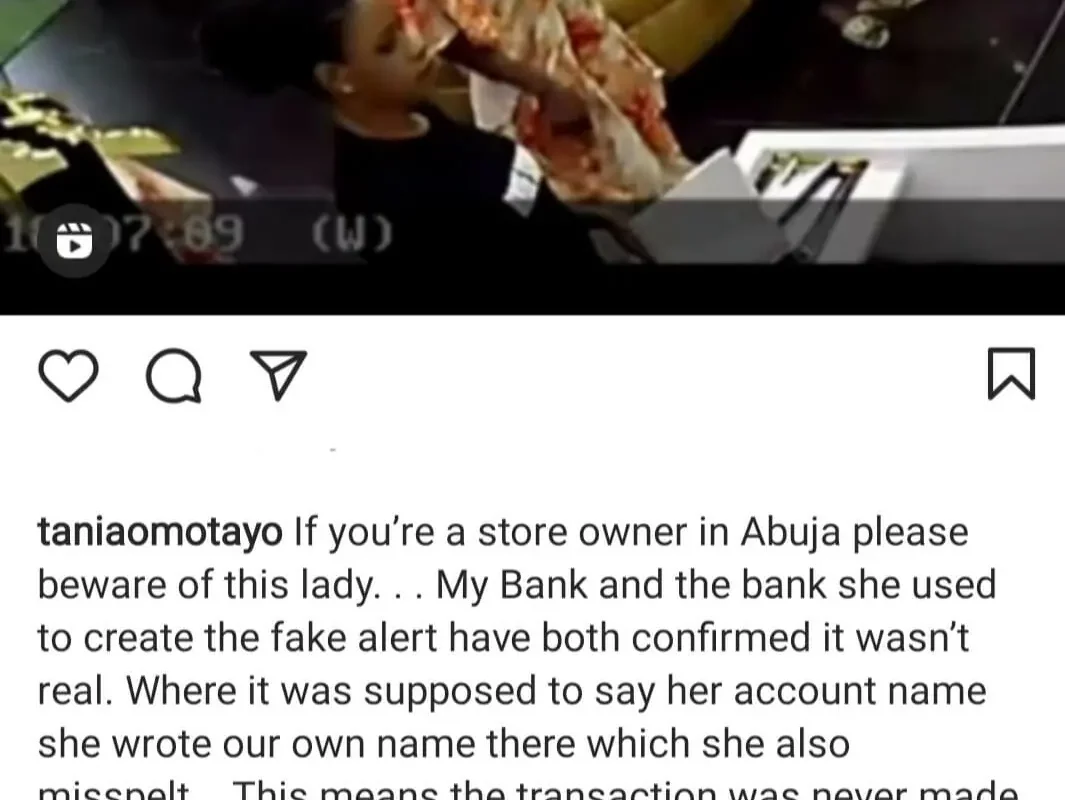
Task: Click the caption line mentioning Abuja
Action: click(503, 532)
